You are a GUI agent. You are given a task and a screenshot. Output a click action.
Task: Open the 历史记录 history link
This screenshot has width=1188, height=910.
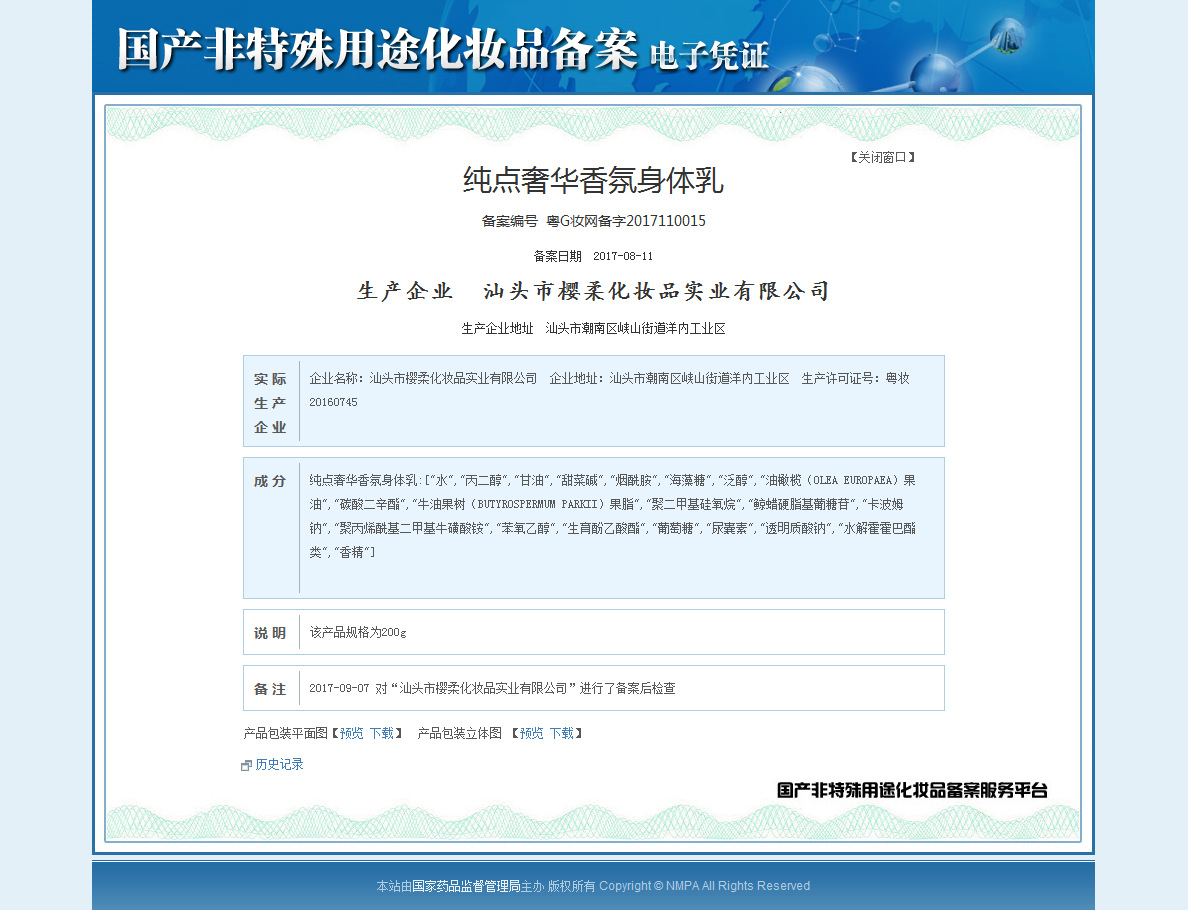[280, 764]
